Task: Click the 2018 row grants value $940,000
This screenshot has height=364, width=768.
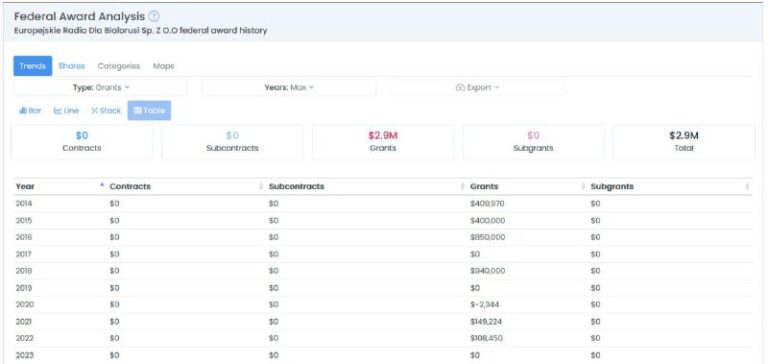Action: [x=487, y=271]
